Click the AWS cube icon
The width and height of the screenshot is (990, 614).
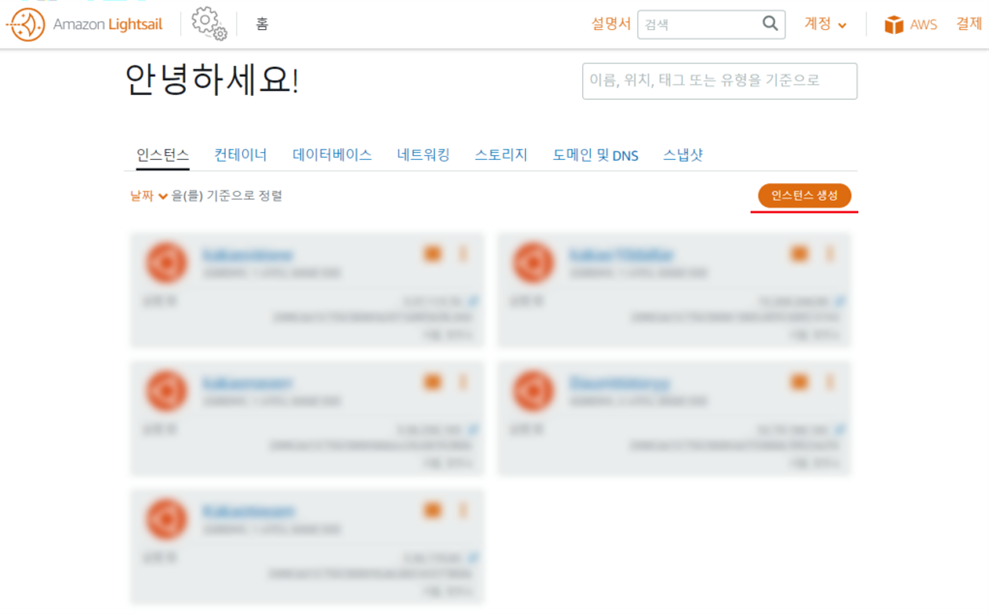[893, 25]
